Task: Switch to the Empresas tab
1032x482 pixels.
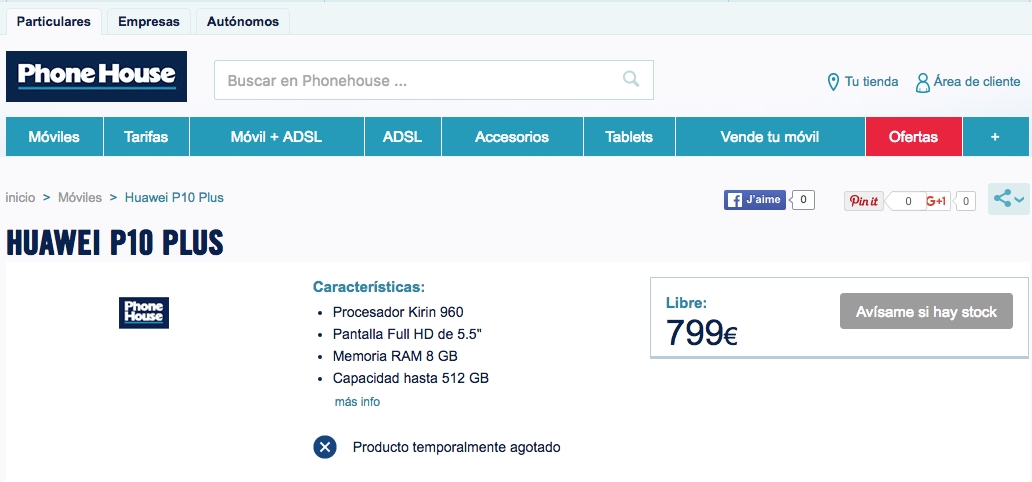Action: pos(149,22)
